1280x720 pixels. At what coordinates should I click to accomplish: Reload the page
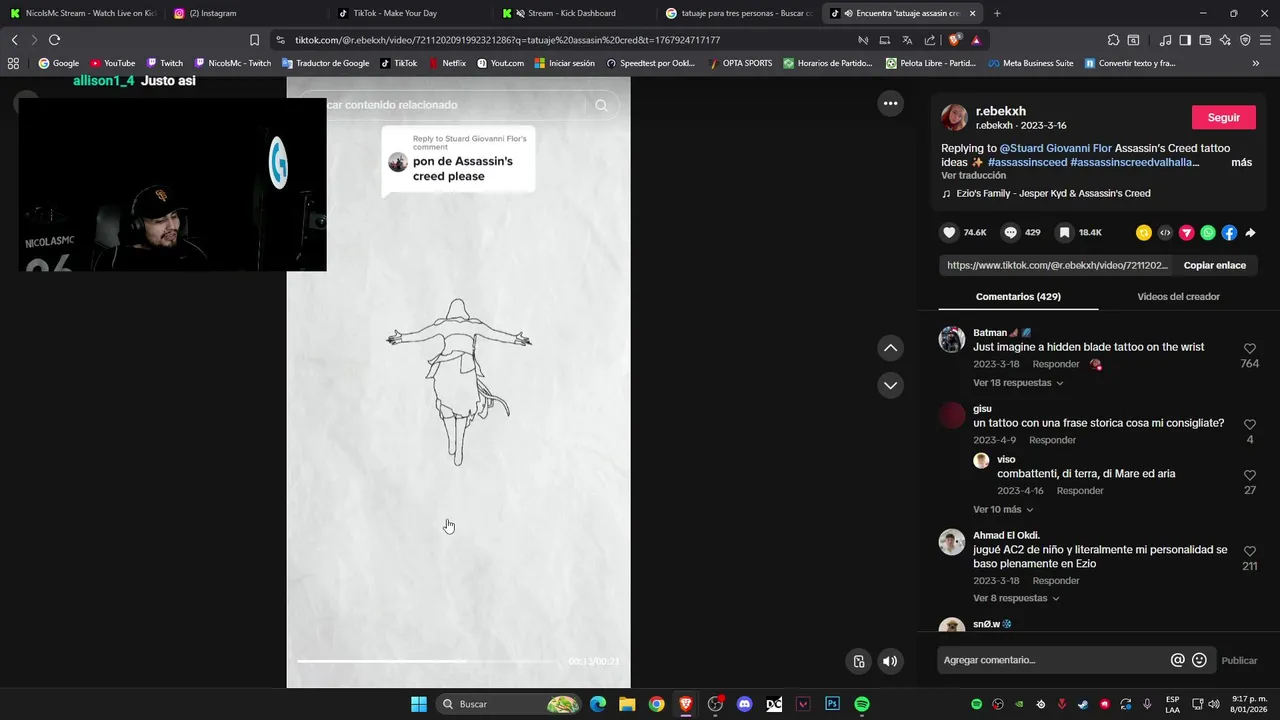(x=54, y=40)
